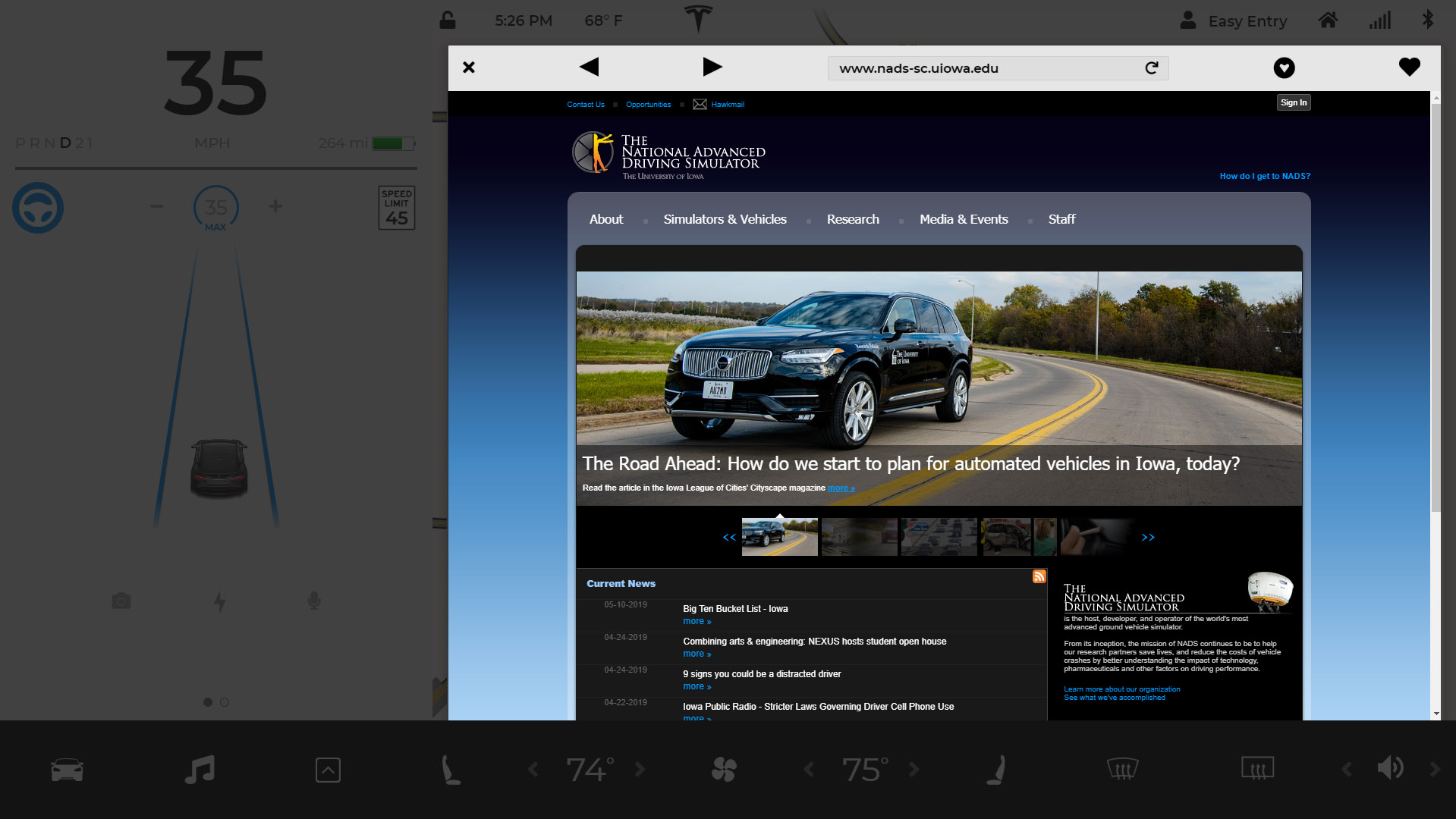The width and height of the screenshot is (1456, 819).
Task: Toggle front windshield defrost
Action: [1123, 769]
